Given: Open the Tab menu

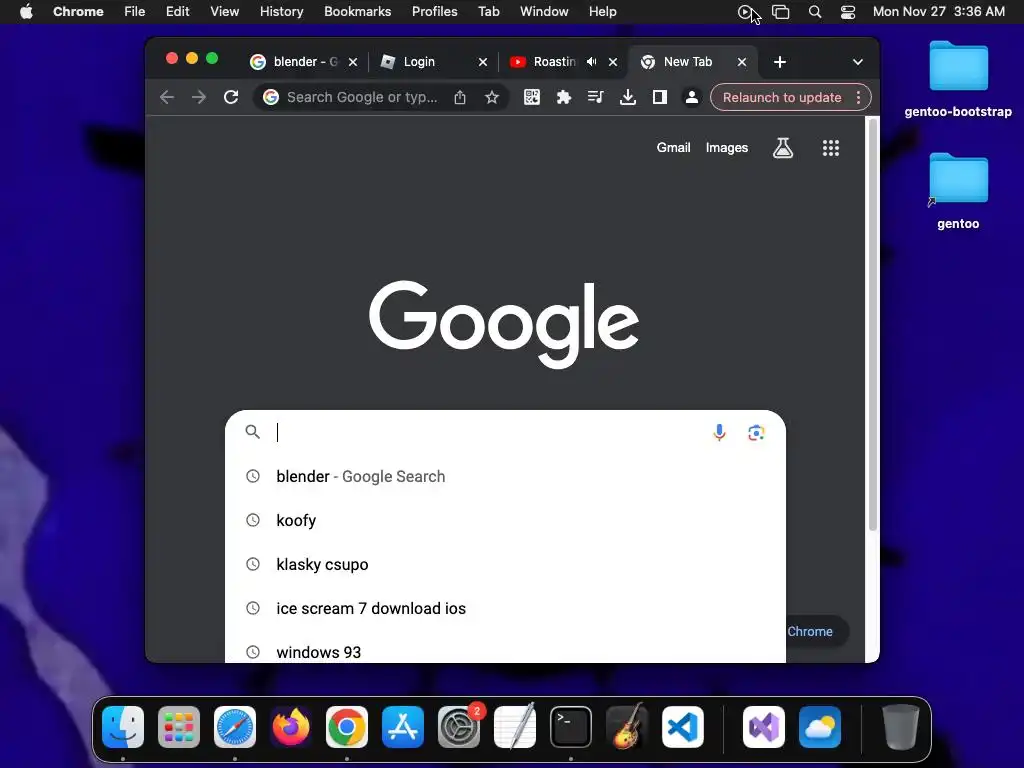Looking at the screenshot, I should 488,11.
